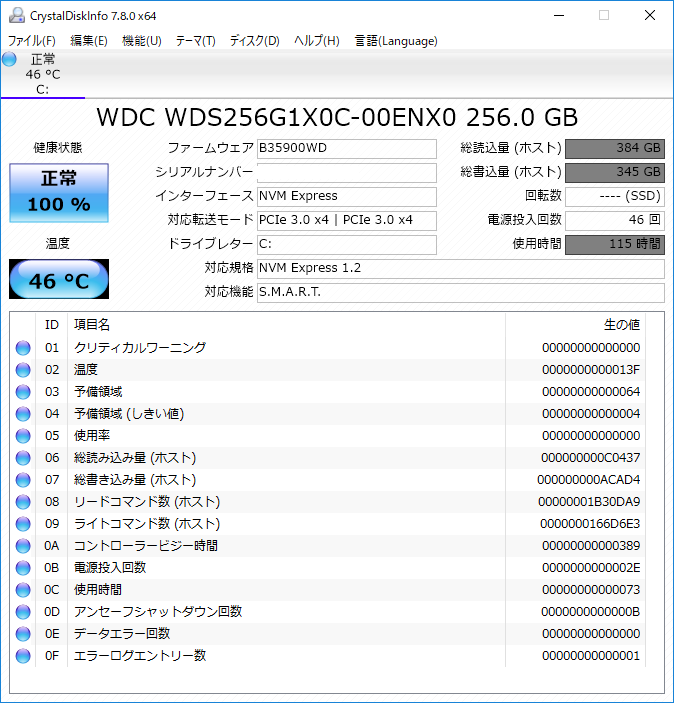
Task: Minimize the CrystalDiskInfo window
Action: click(x=559, y=16)
